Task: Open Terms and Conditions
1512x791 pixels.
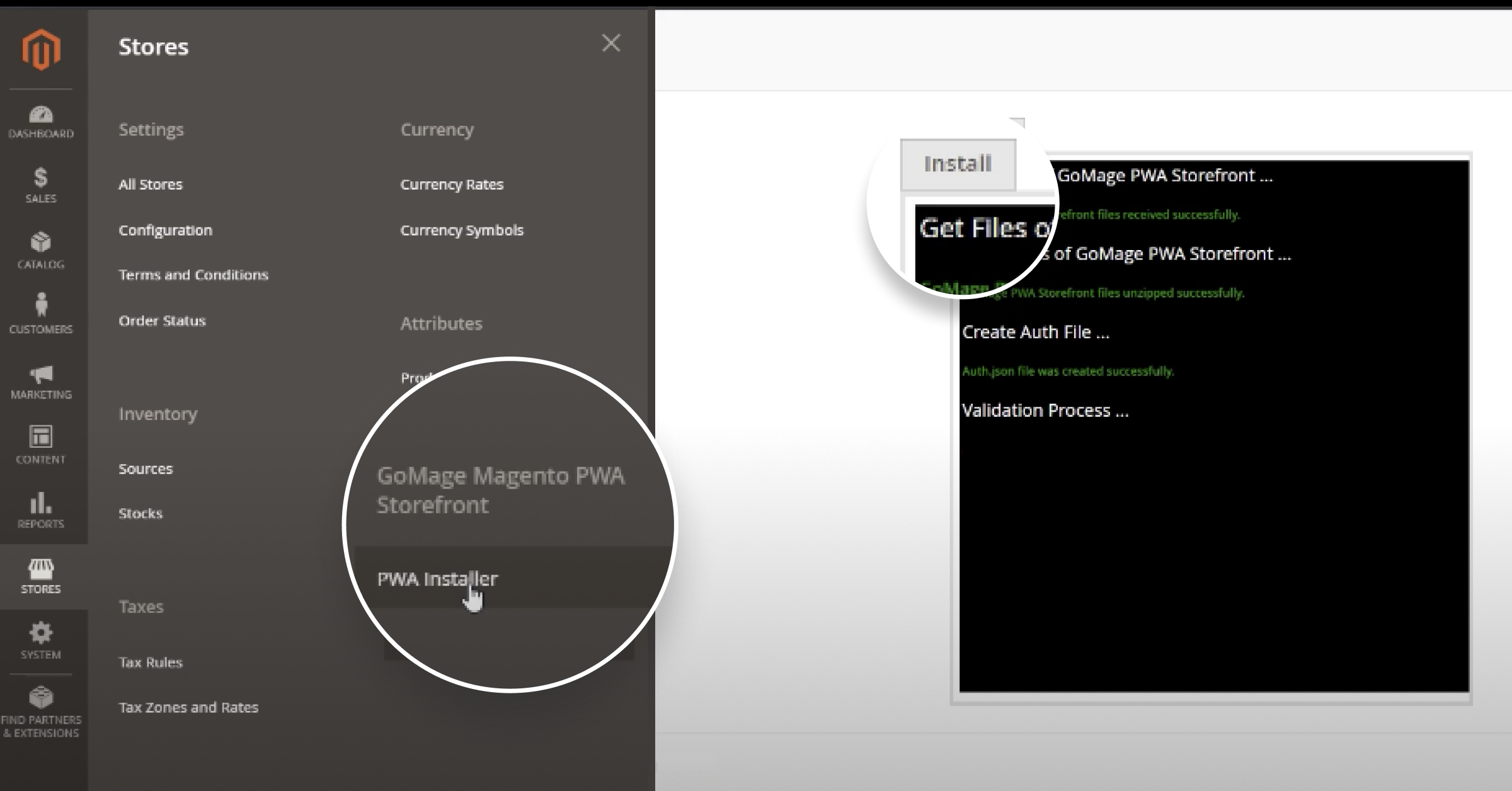Action: 193,275
